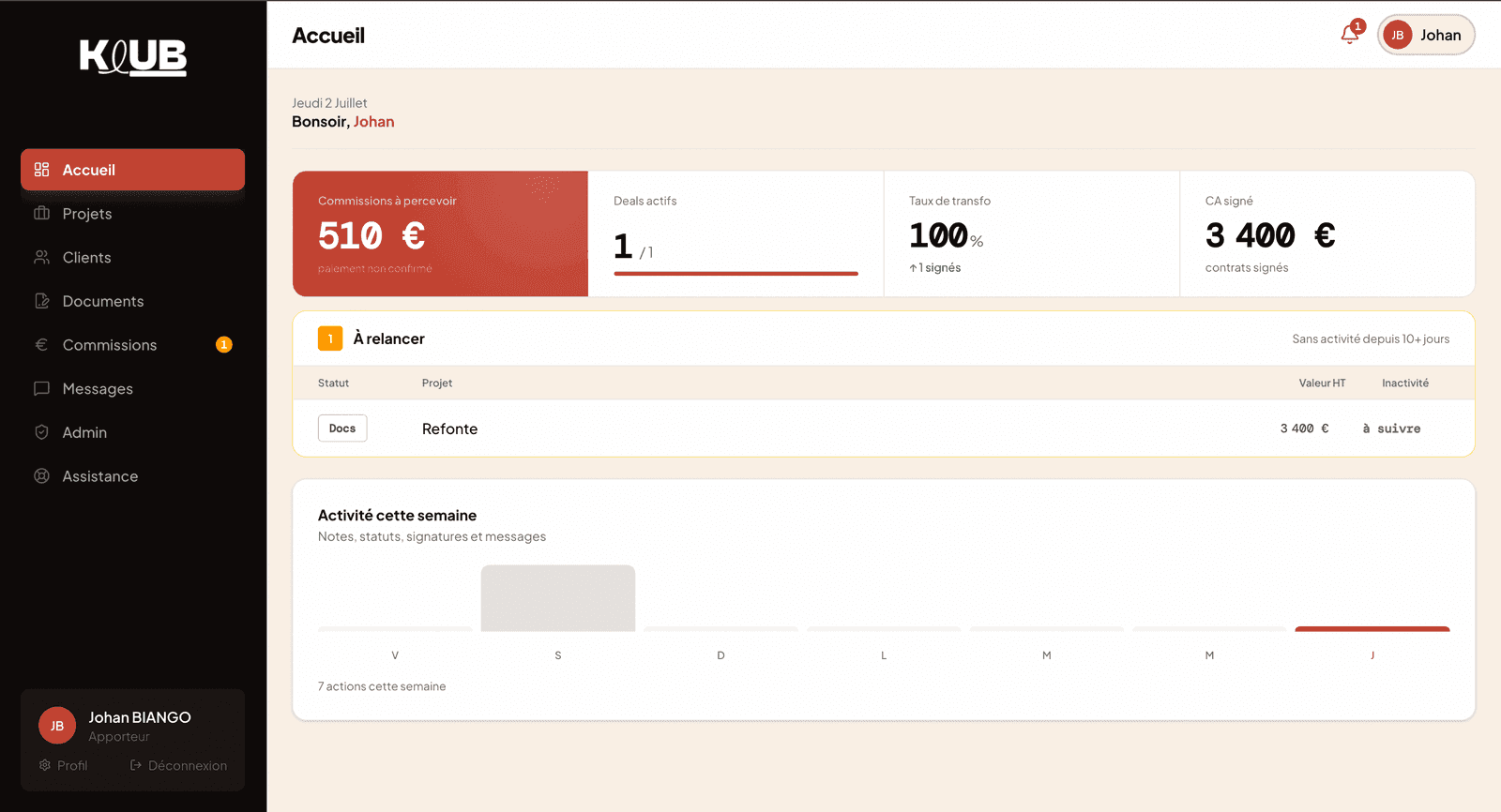1501x812 pixels.
Task: Click 'Sans activité depuis 10+ jours' text
Action: (x=1371, y=338)
